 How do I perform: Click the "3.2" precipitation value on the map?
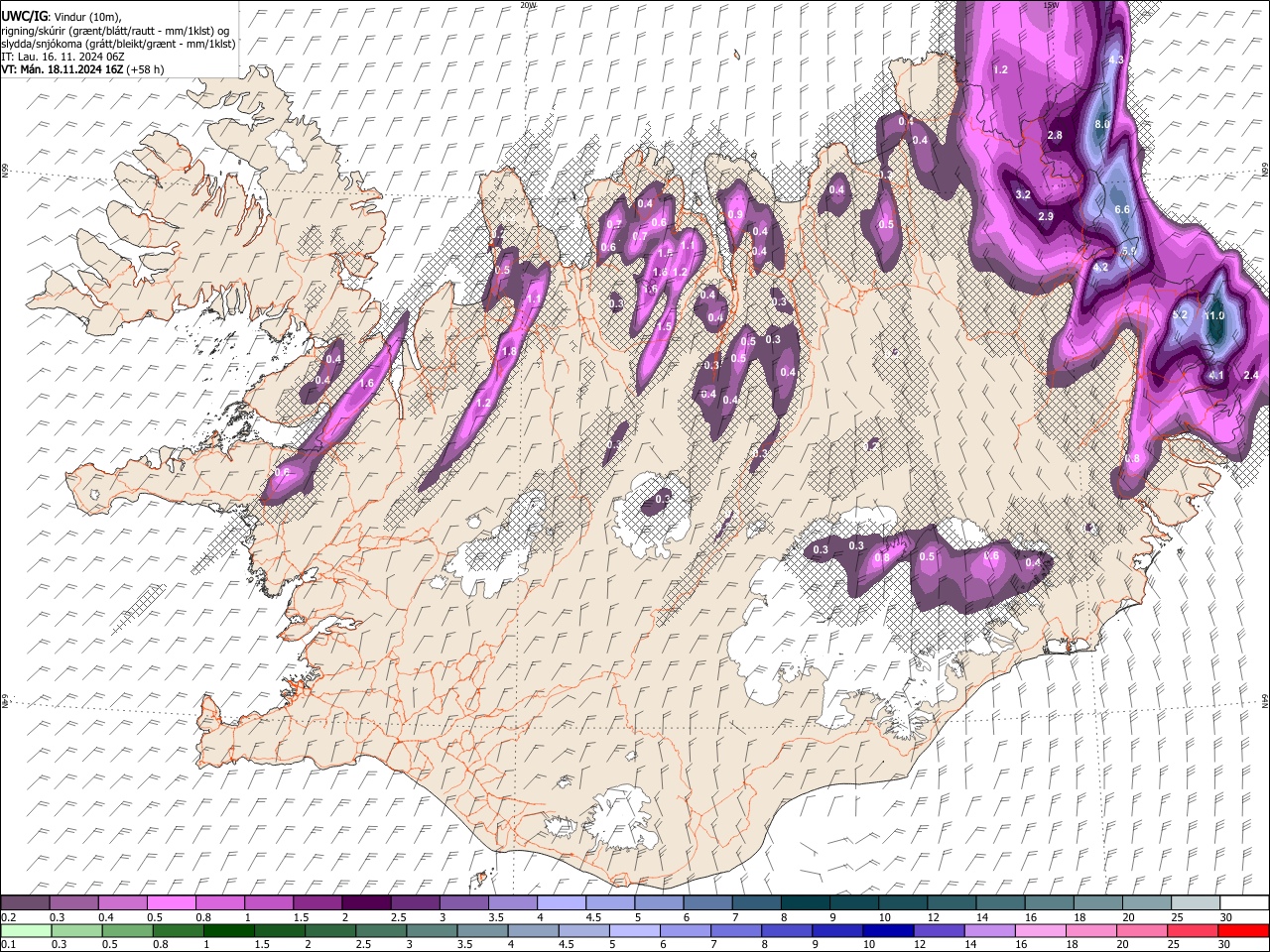click(1023, 194)
